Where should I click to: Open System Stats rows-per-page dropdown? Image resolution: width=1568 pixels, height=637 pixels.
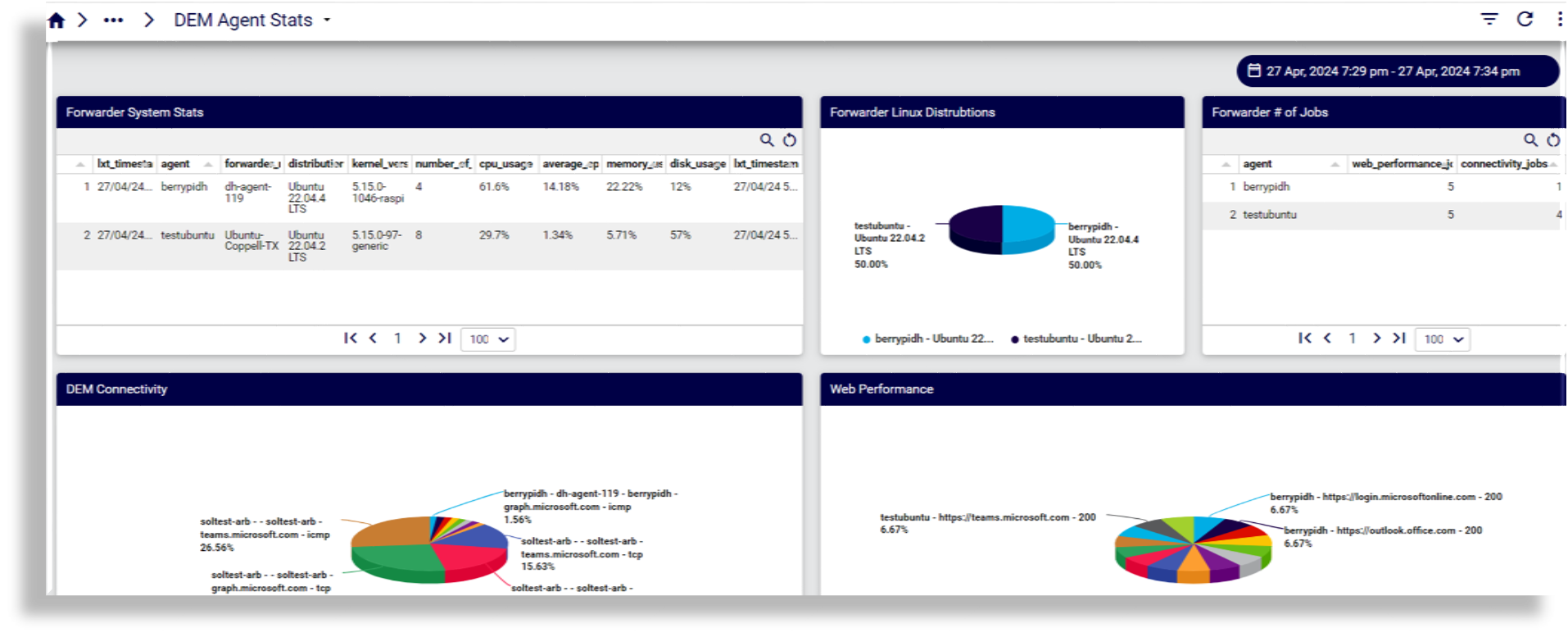[x=488, y=339]
